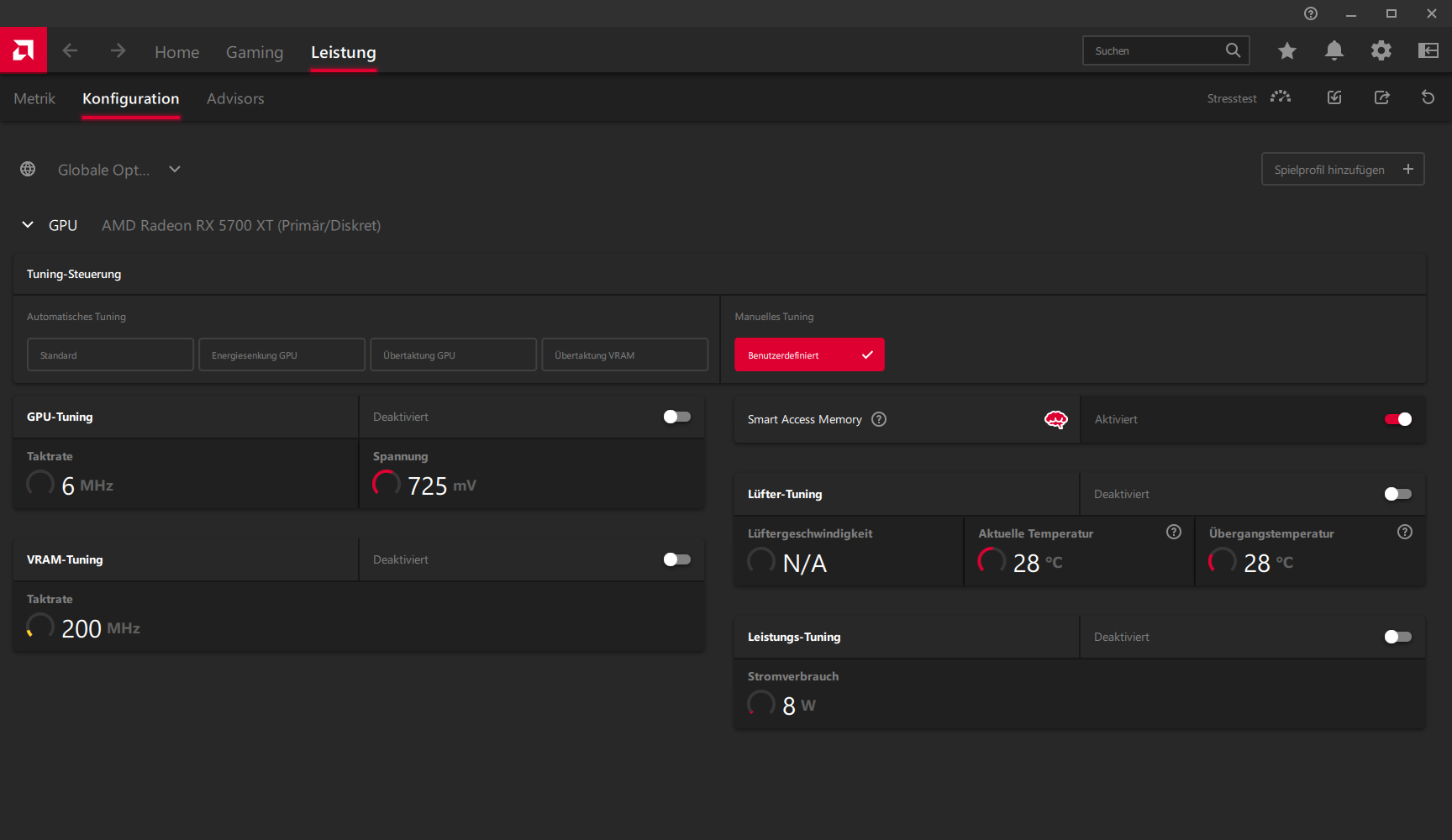Enable the VRAM-Tuning toggle
Screen dimensions: 1452x840
point(676,559)
